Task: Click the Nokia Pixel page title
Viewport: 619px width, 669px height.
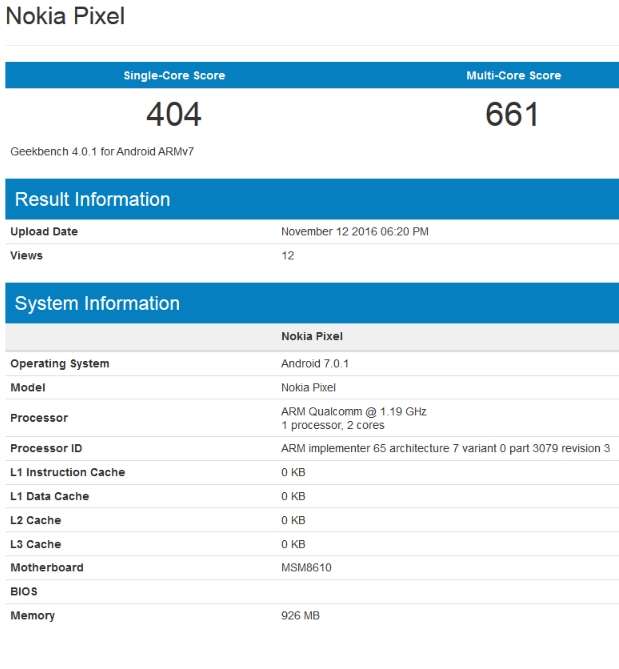Action: 65,16
